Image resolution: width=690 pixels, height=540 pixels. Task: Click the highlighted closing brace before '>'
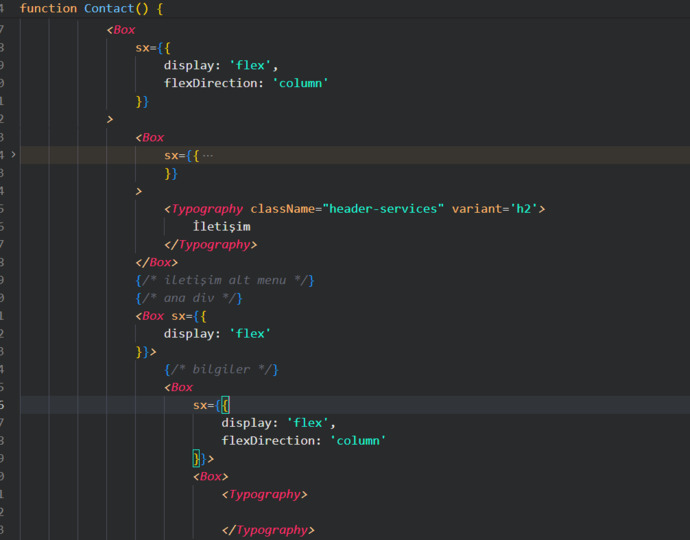[x=196, y=459]
